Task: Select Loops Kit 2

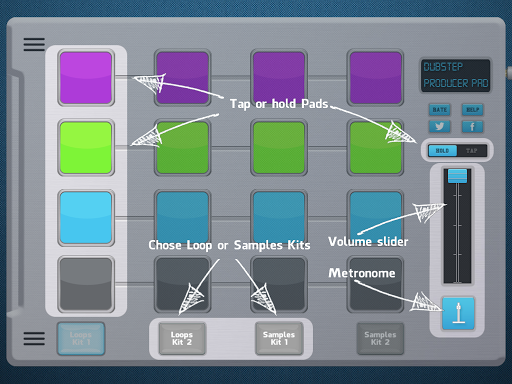Action: 182,338
